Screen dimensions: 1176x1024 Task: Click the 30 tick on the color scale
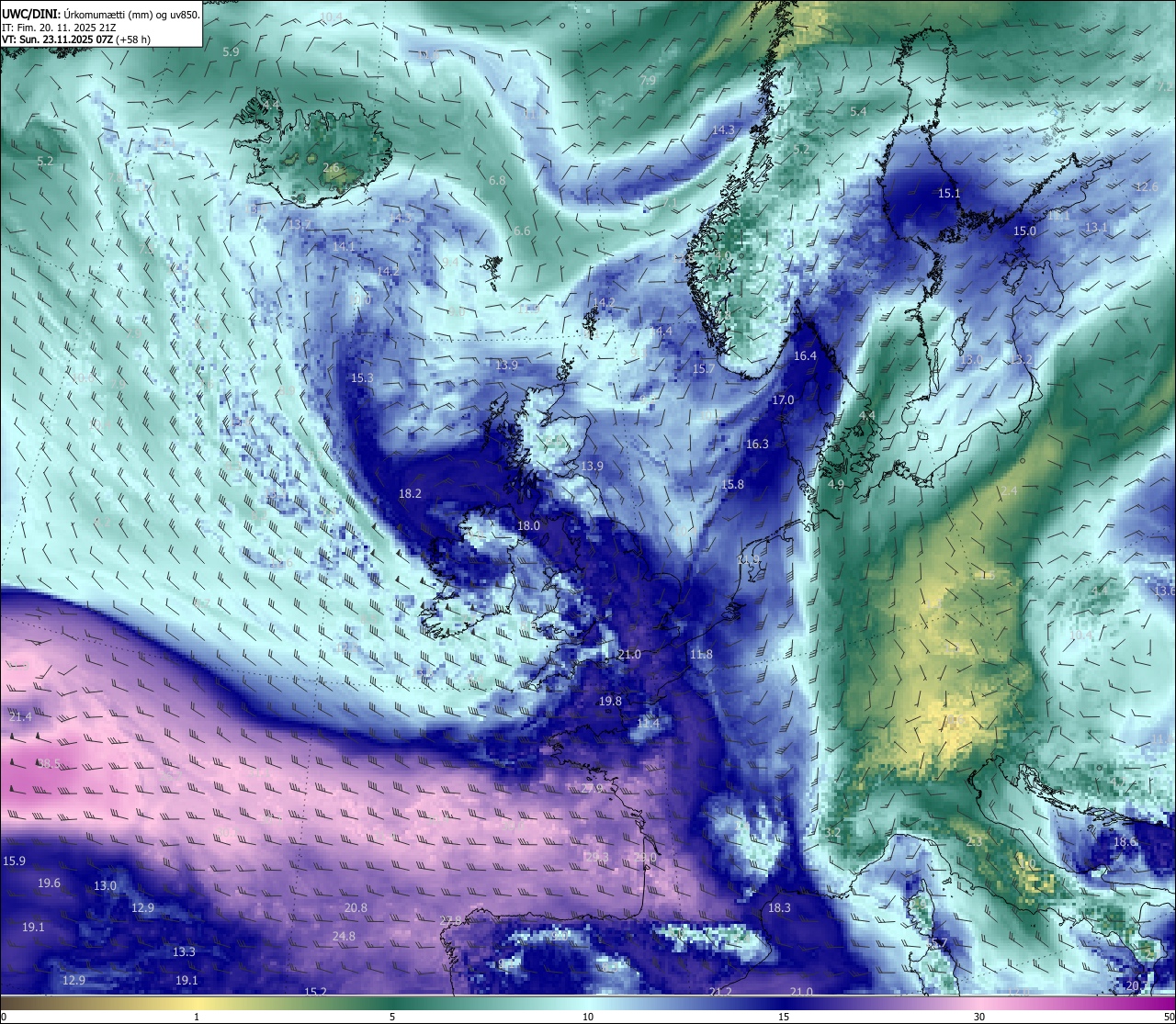click(979, 1017)
